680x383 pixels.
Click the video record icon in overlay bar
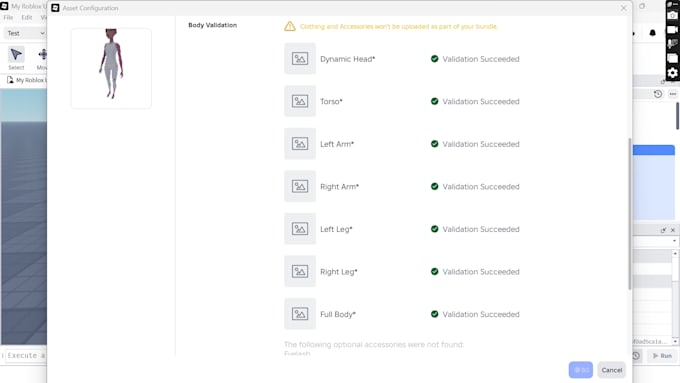pos(672,29)
